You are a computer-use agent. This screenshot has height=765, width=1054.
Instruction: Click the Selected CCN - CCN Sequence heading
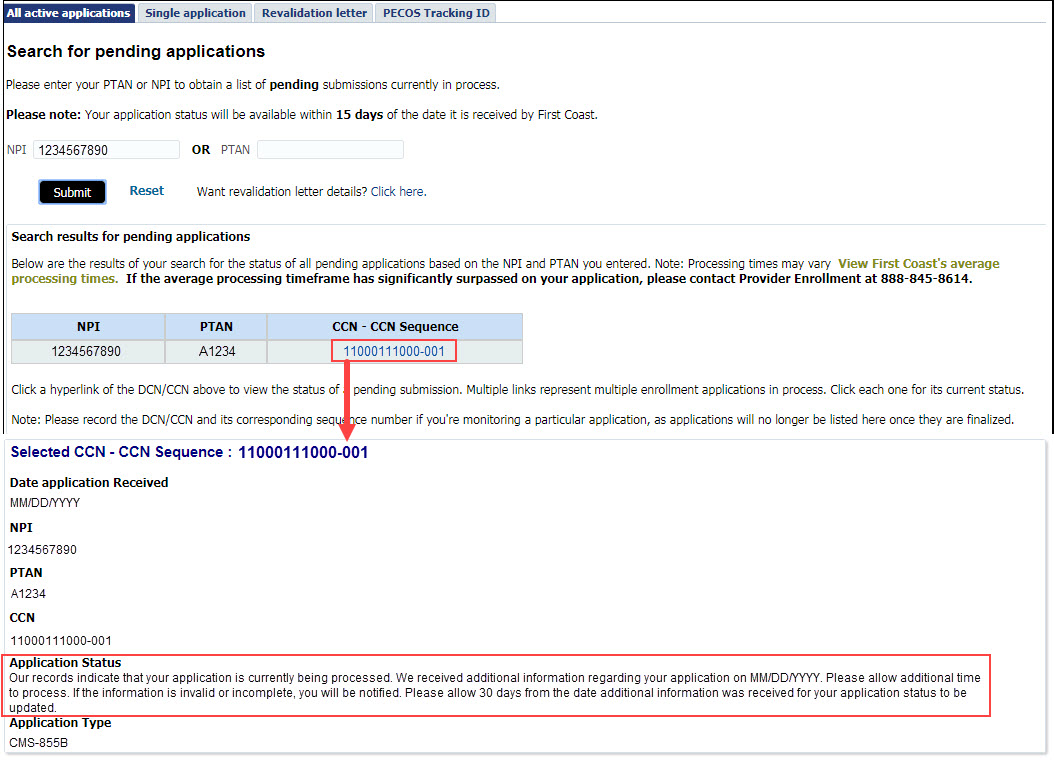[x=189, y=453]
